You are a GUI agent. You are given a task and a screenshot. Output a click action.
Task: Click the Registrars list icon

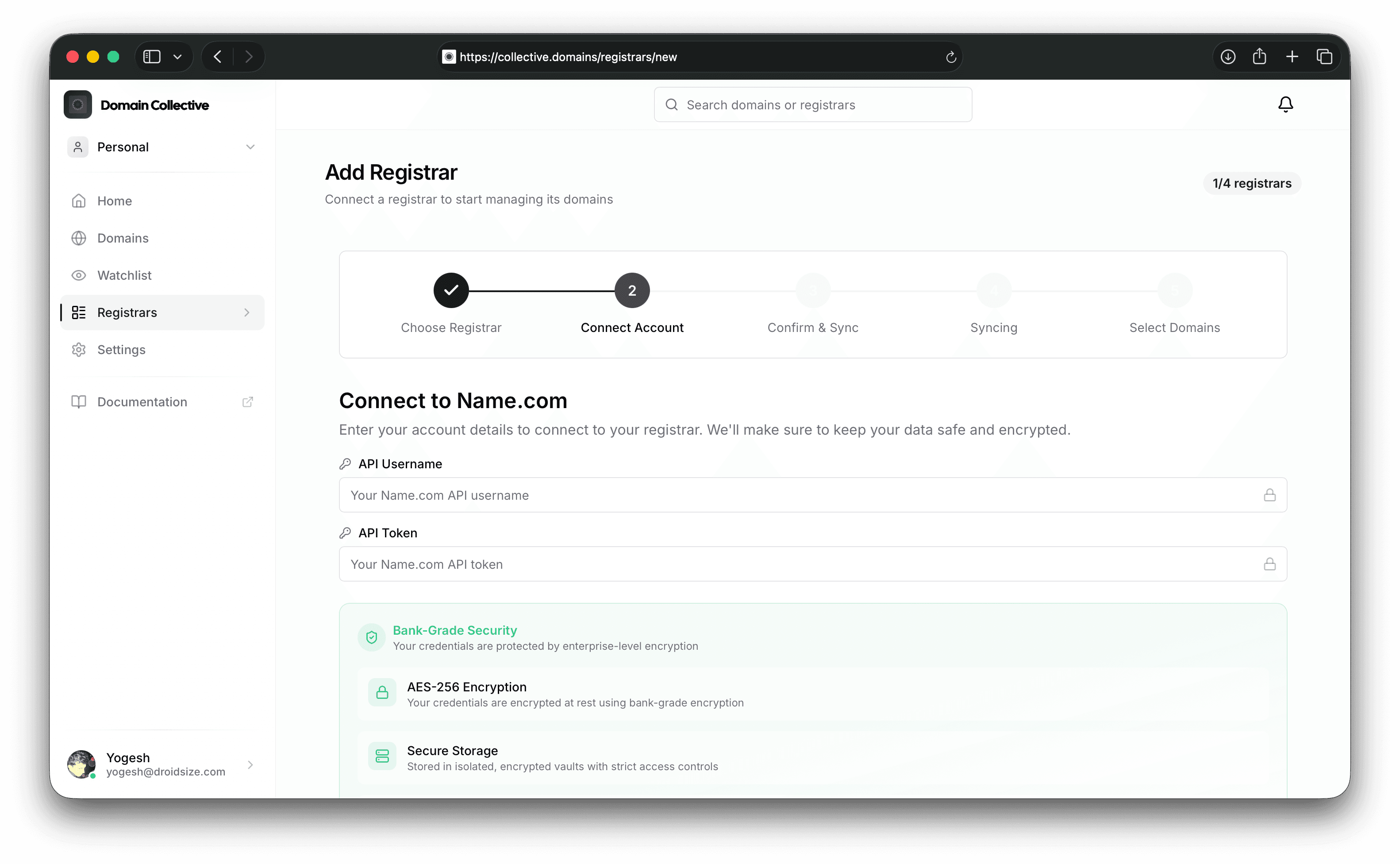(79, 312)
